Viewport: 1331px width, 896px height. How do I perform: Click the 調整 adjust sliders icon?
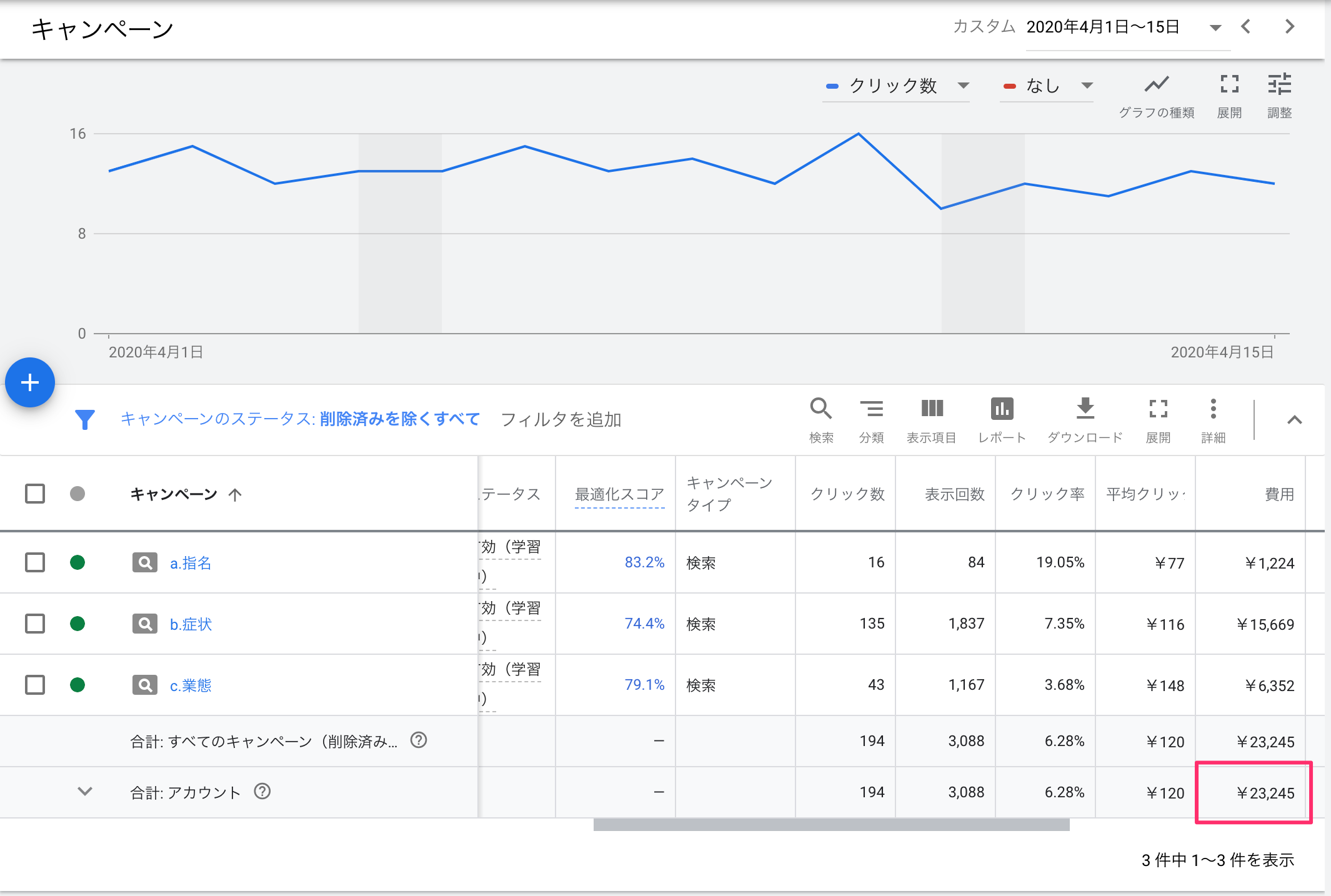click(1279, 84)
